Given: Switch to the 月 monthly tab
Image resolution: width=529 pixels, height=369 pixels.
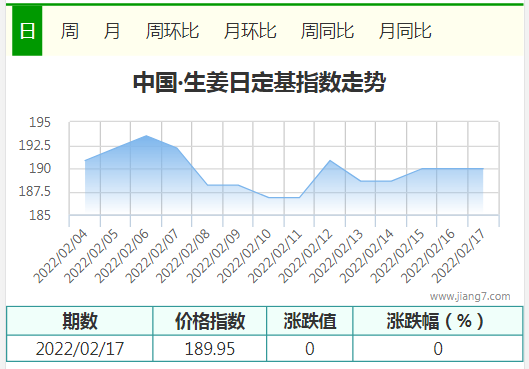Looking at the screenshot, I should pyautogui.click(x=112, y=31).
